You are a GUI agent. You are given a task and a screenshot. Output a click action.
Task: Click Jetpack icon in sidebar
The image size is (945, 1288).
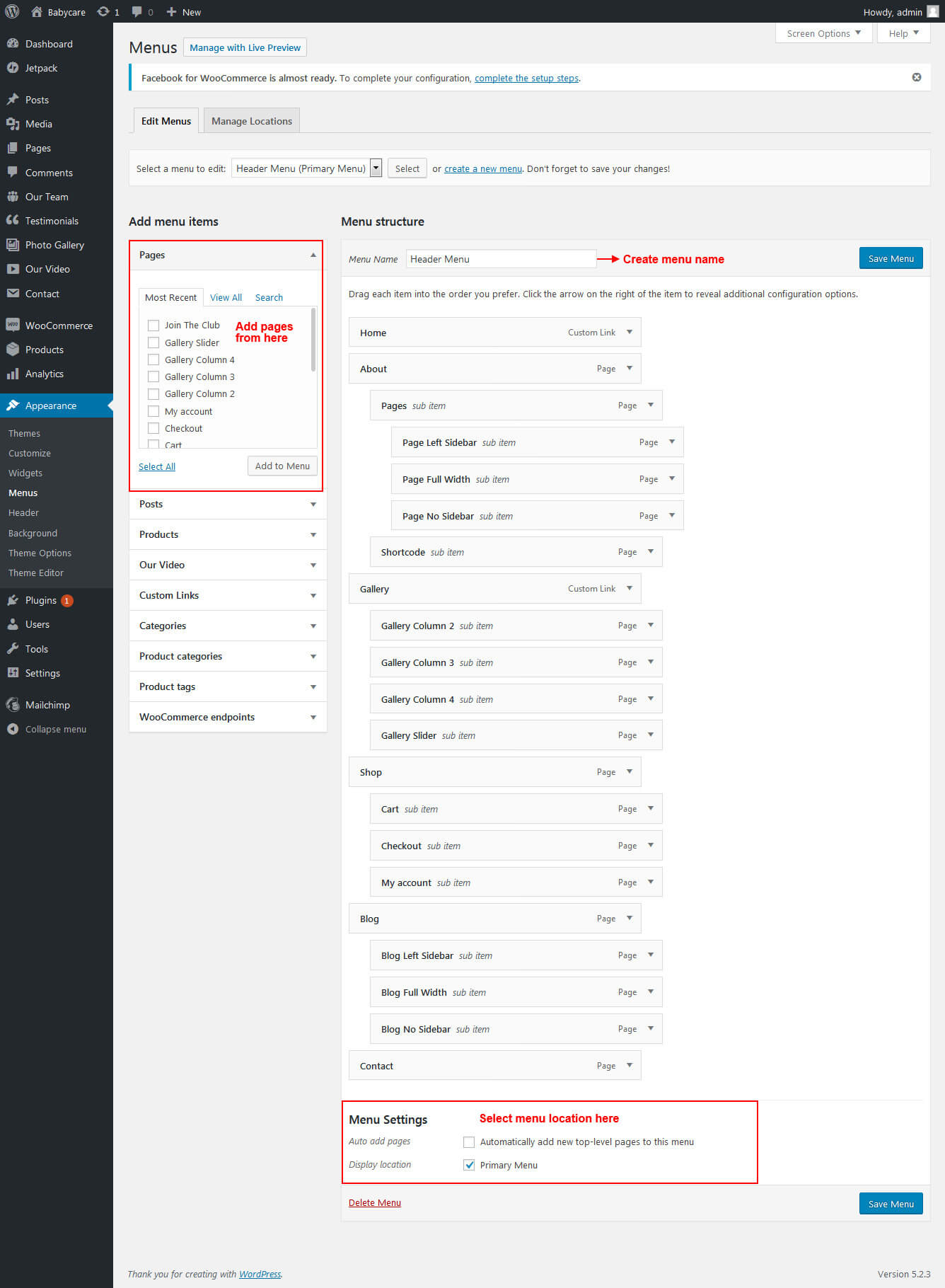click(x=13, y=68)
